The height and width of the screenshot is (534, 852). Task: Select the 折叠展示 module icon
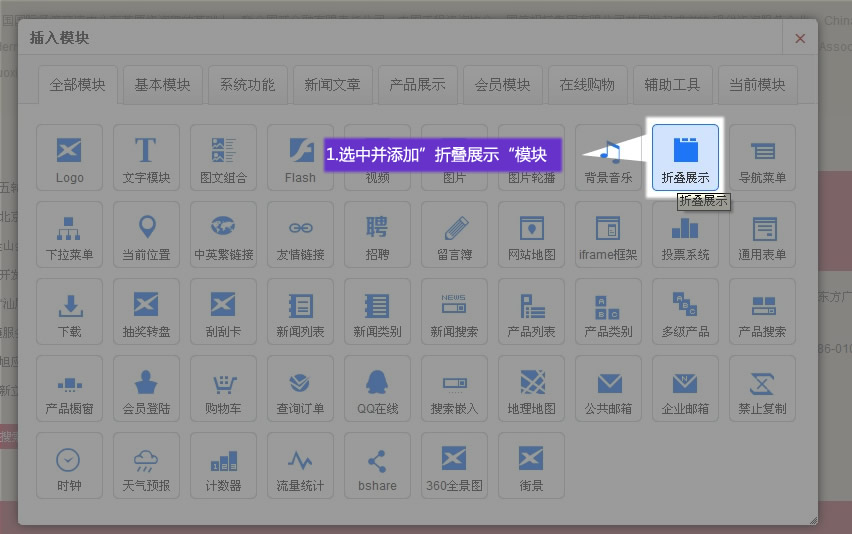click(685, 158)
